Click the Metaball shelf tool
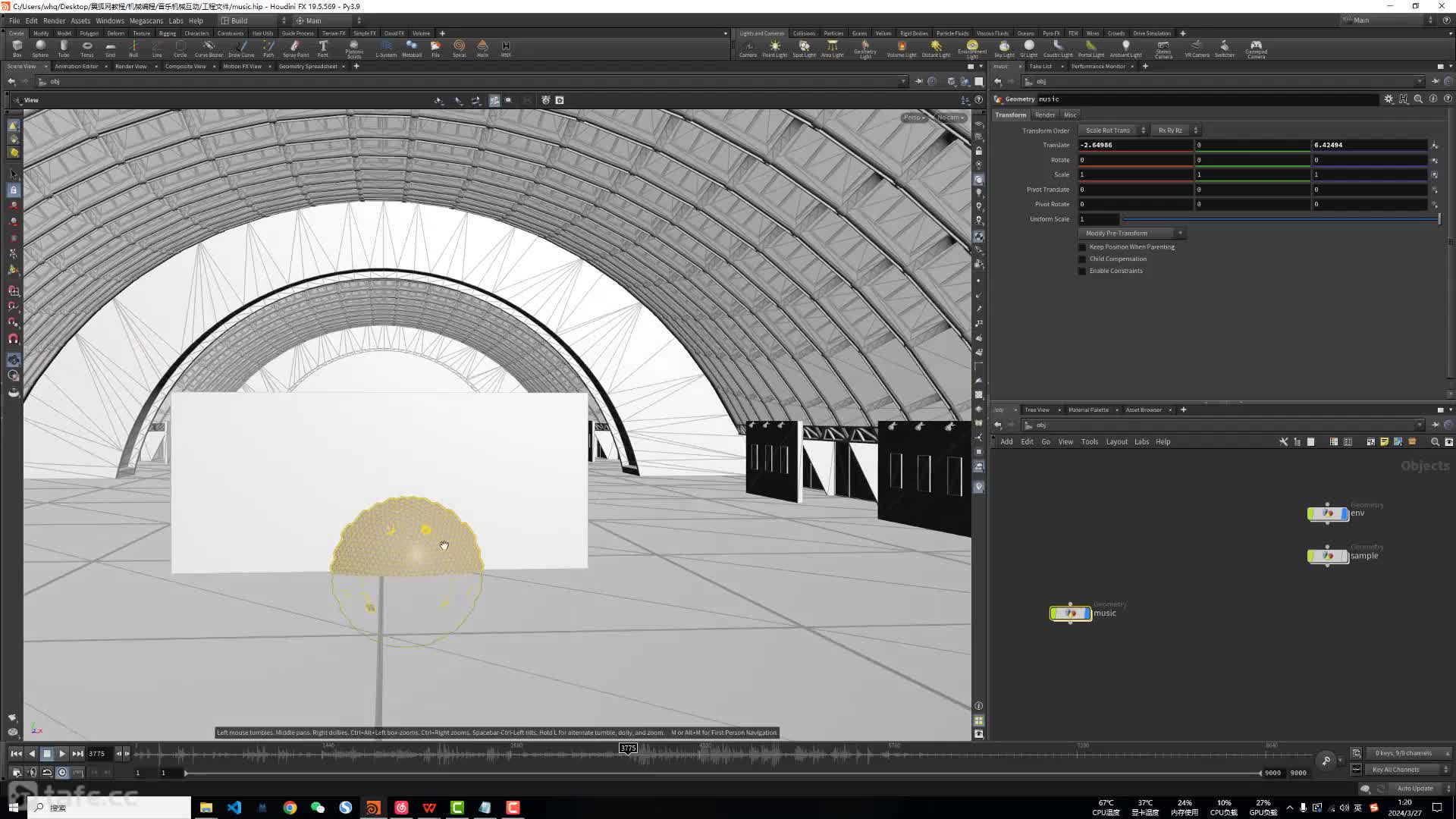The width and height of the screenshot is (1456, 819). (x=412, y=49)
